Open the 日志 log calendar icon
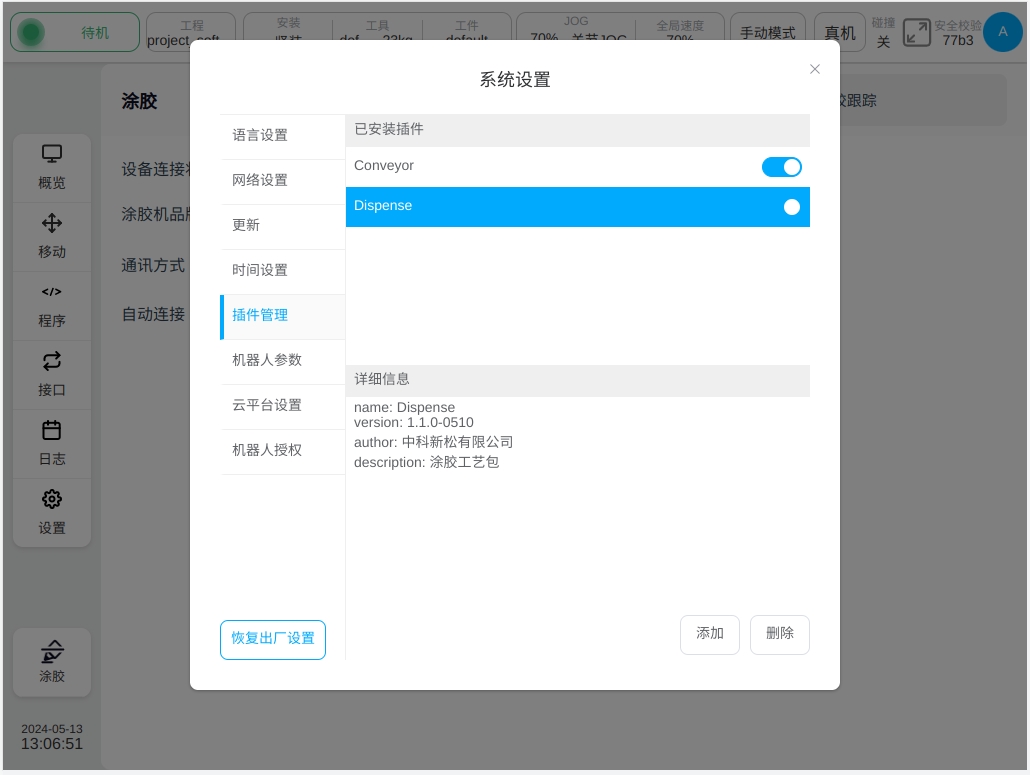This screenshot has height=775, width=1030. point(52,430)
